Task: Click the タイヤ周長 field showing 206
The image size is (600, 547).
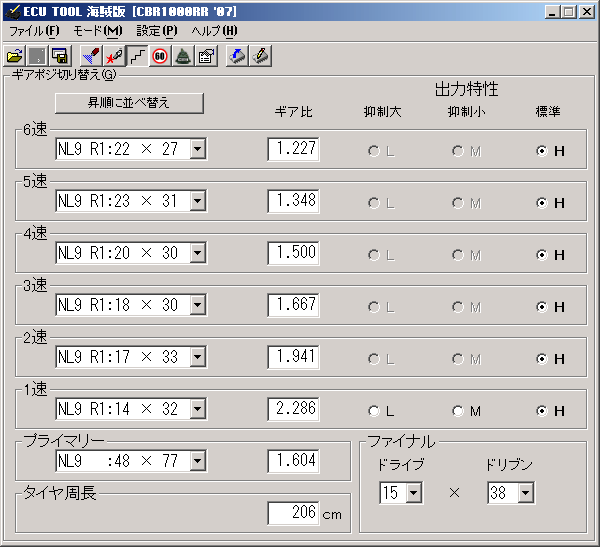Action: (293, 513)
